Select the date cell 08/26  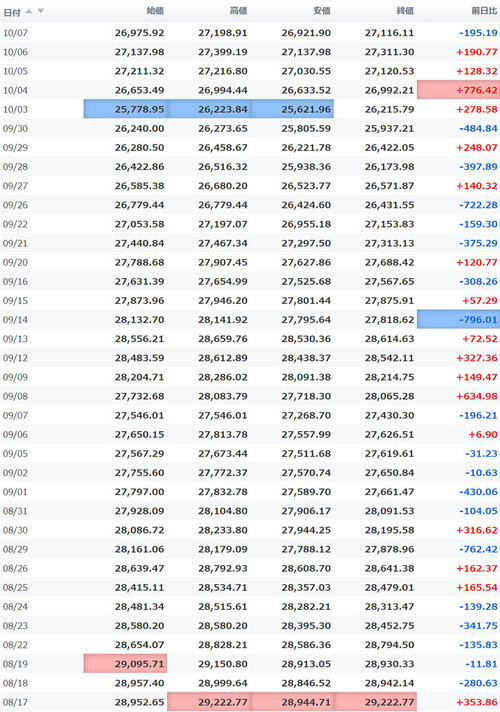pyautogui.click(x=15, y=568)
